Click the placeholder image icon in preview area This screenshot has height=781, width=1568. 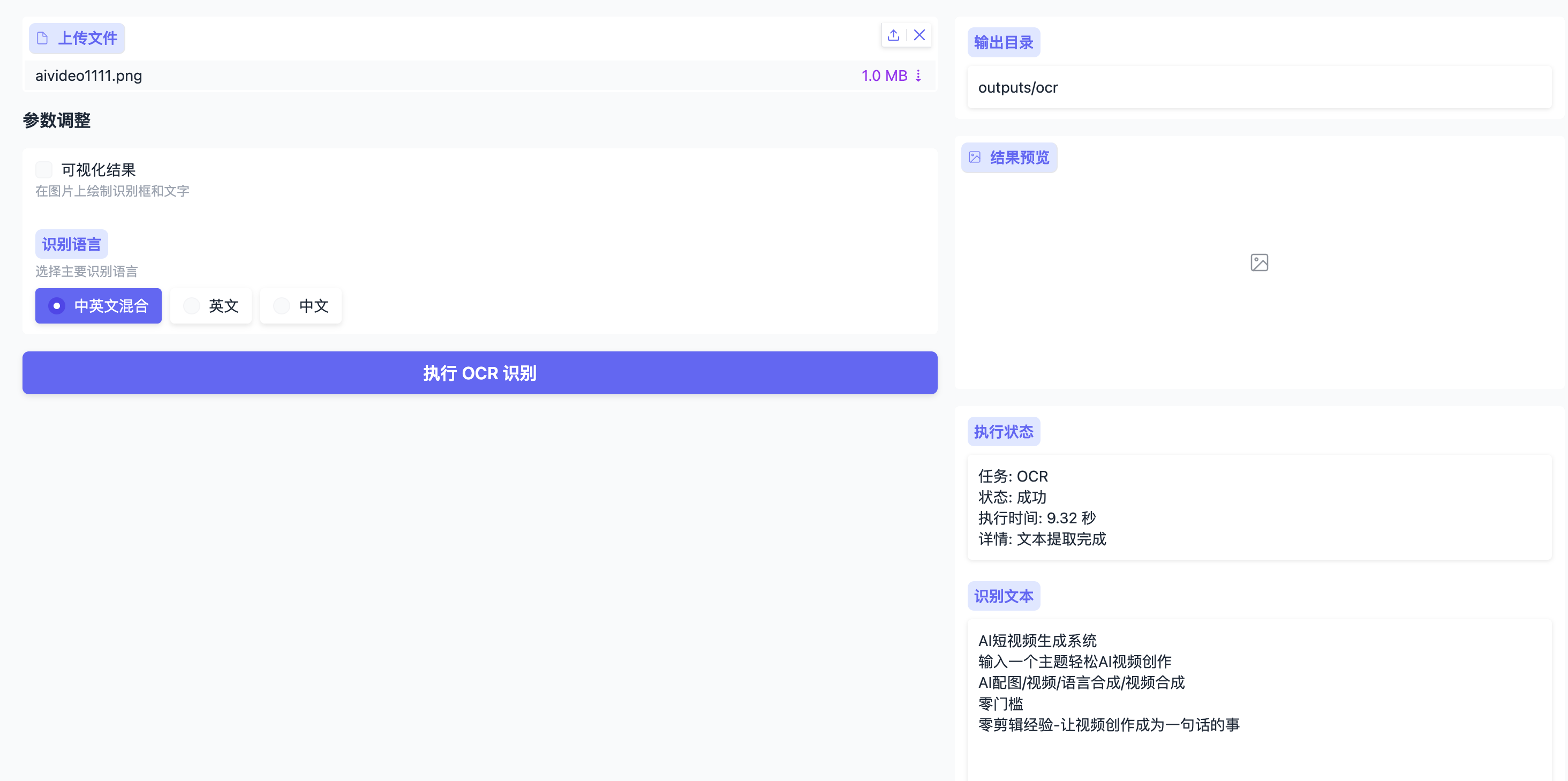[1259, 262]
